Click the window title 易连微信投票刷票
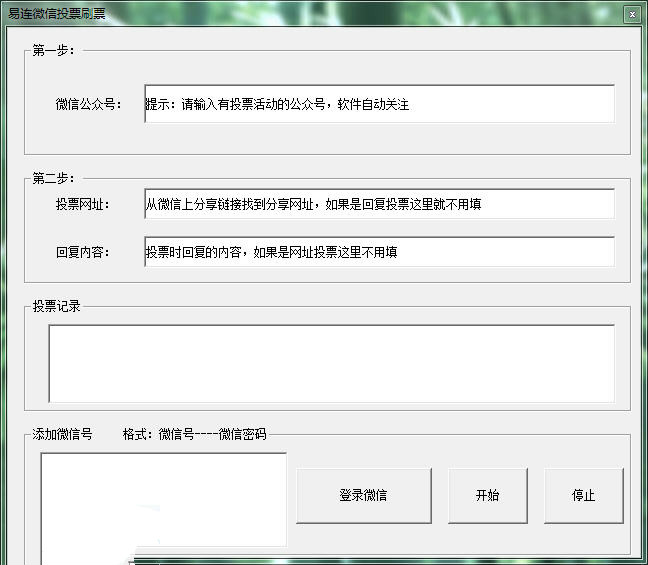The image size is (648, 565). point(57,14)
